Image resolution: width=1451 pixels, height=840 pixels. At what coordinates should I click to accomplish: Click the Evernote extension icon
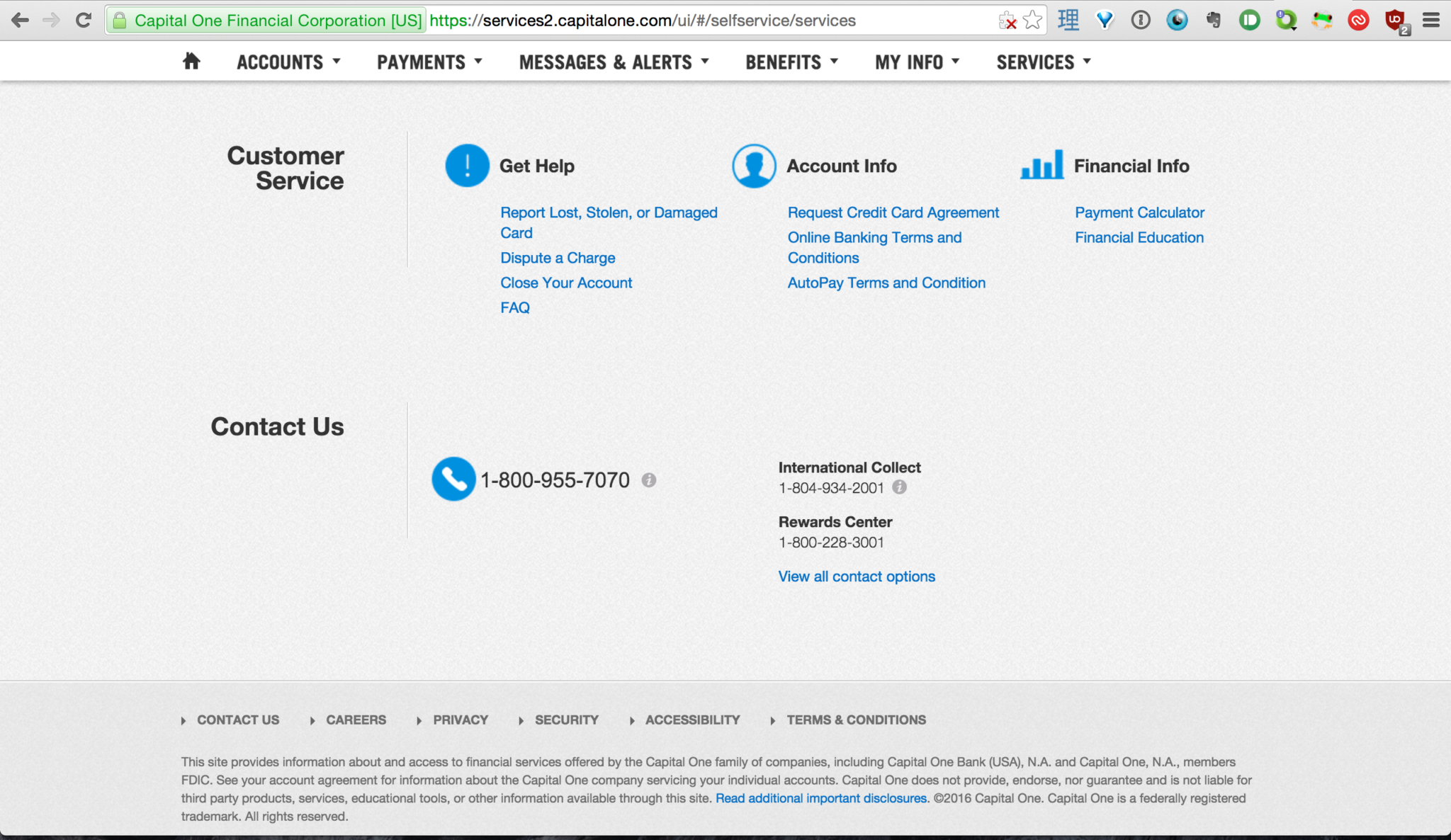[1214, 20]
